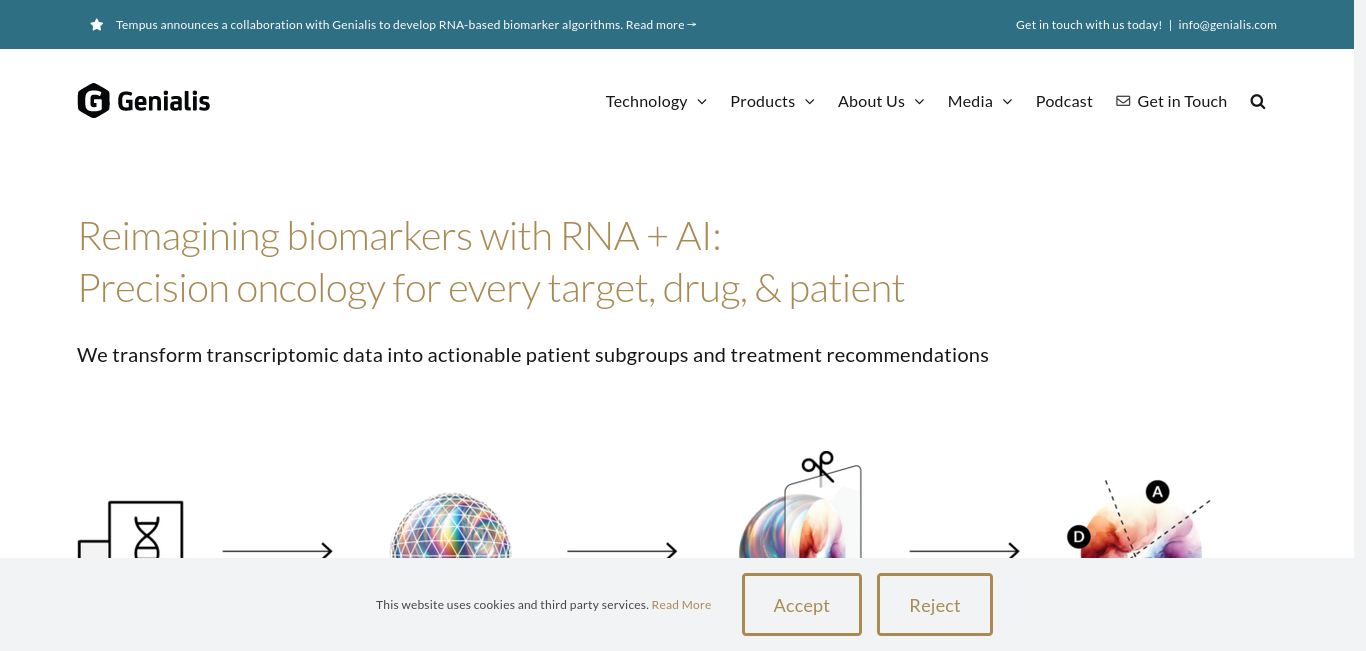Screen dimensions: 1366x651
Task: Click the star icon in announcement bar
Action: (97, 25)
